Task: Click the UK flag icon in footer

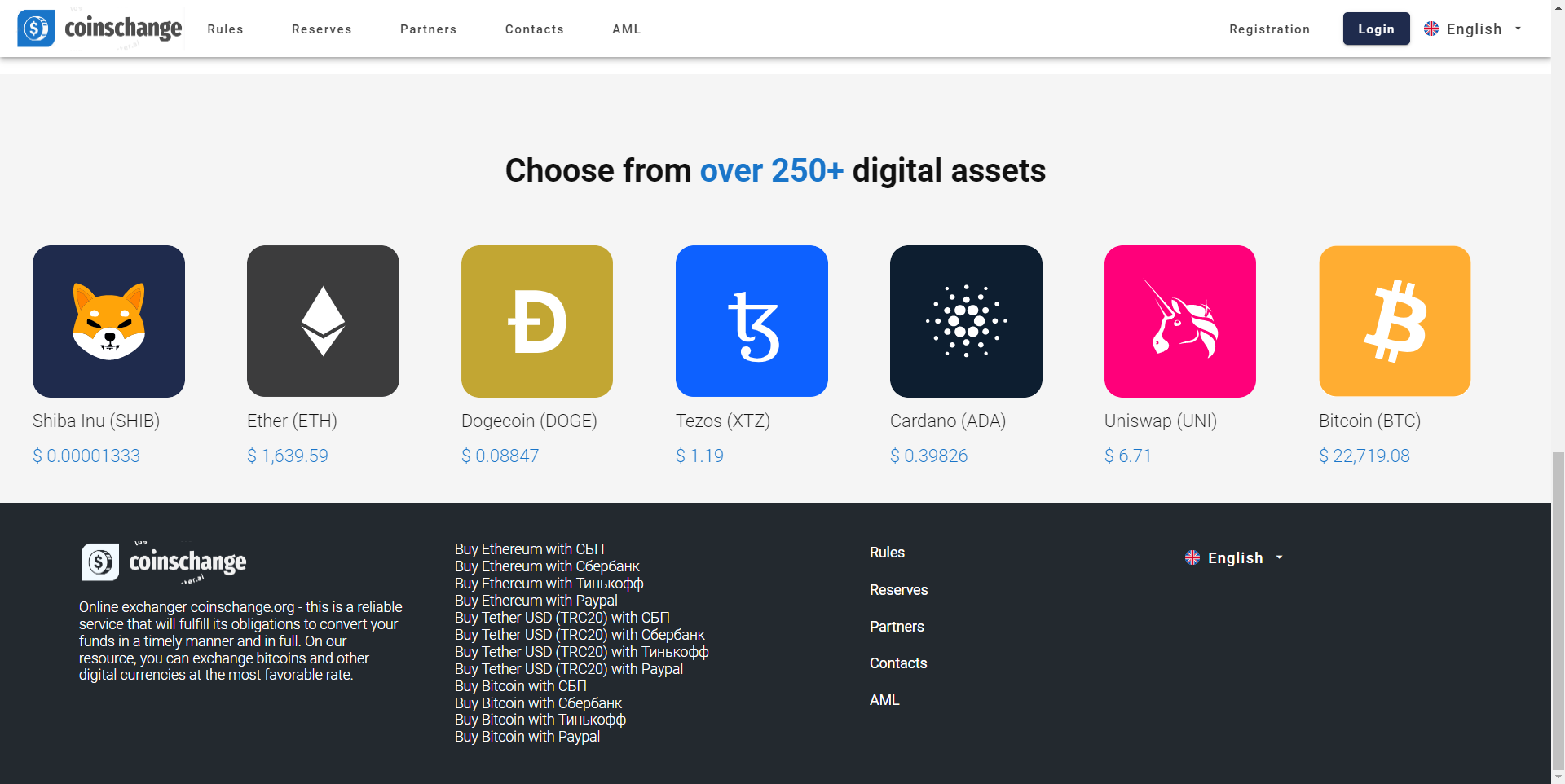Action: tap(1192, 557)
